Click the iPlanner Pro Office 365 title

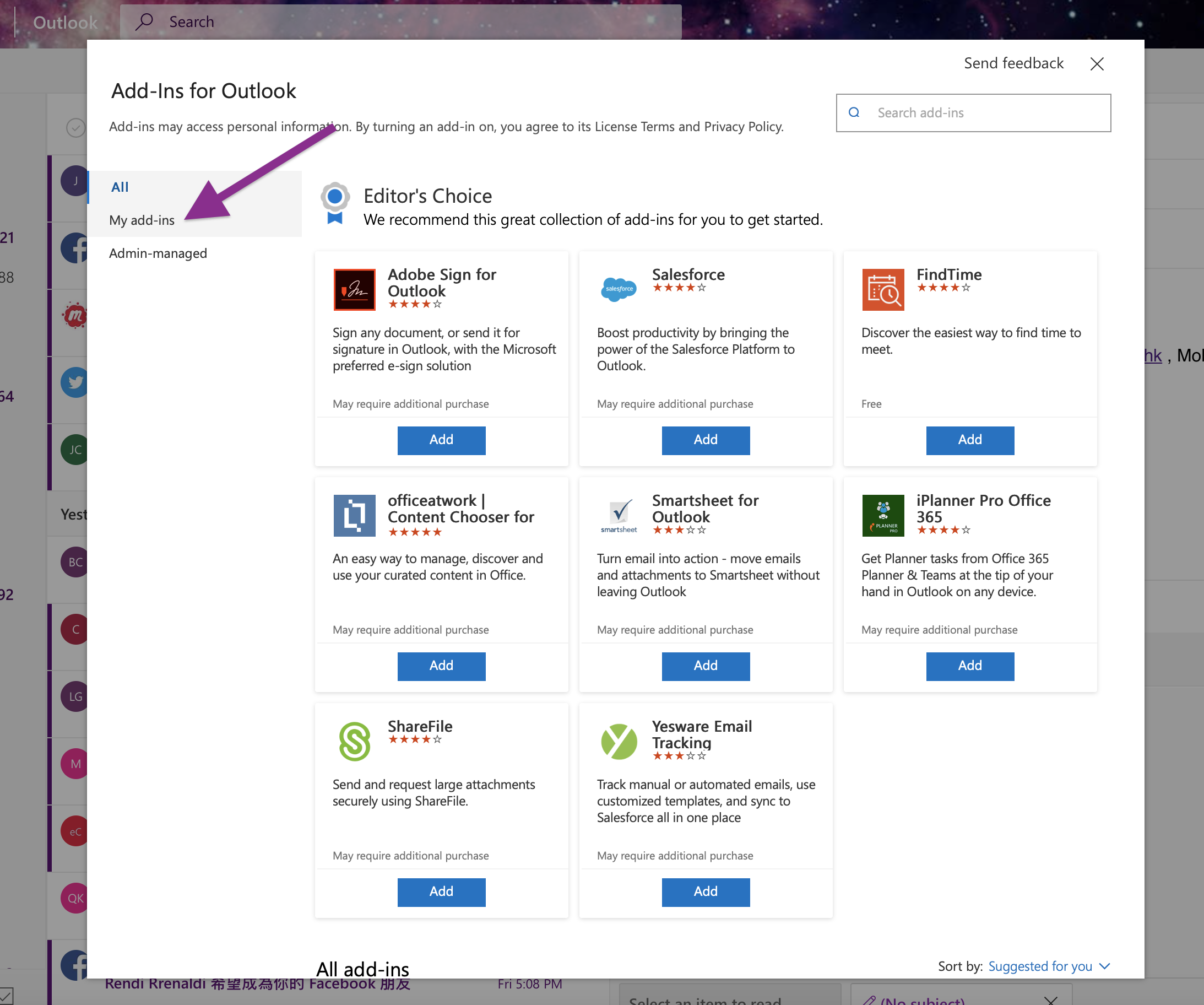coord(983,509)
